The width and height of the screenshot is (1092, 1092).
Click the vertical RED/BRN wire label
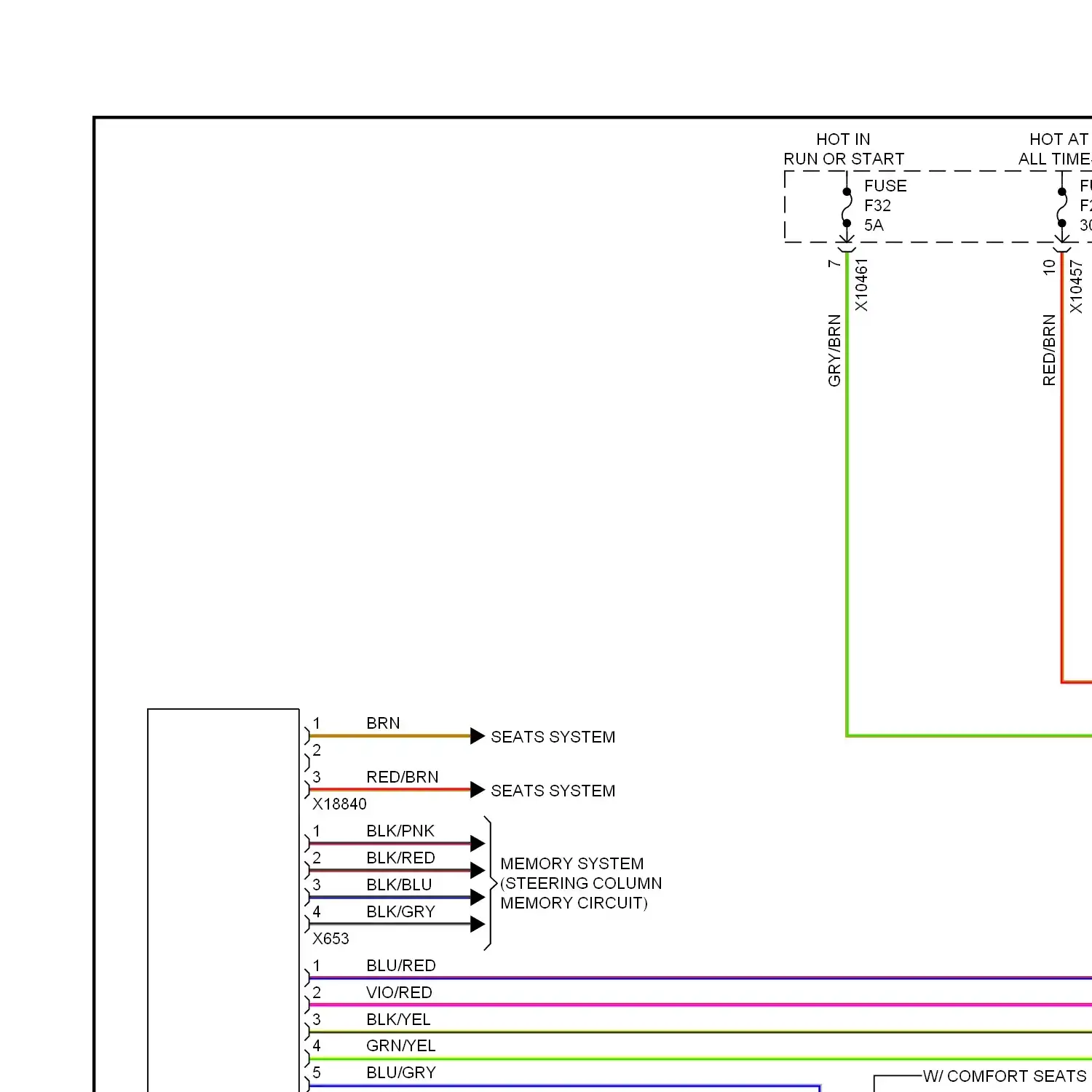click(x=1048, y=350)
